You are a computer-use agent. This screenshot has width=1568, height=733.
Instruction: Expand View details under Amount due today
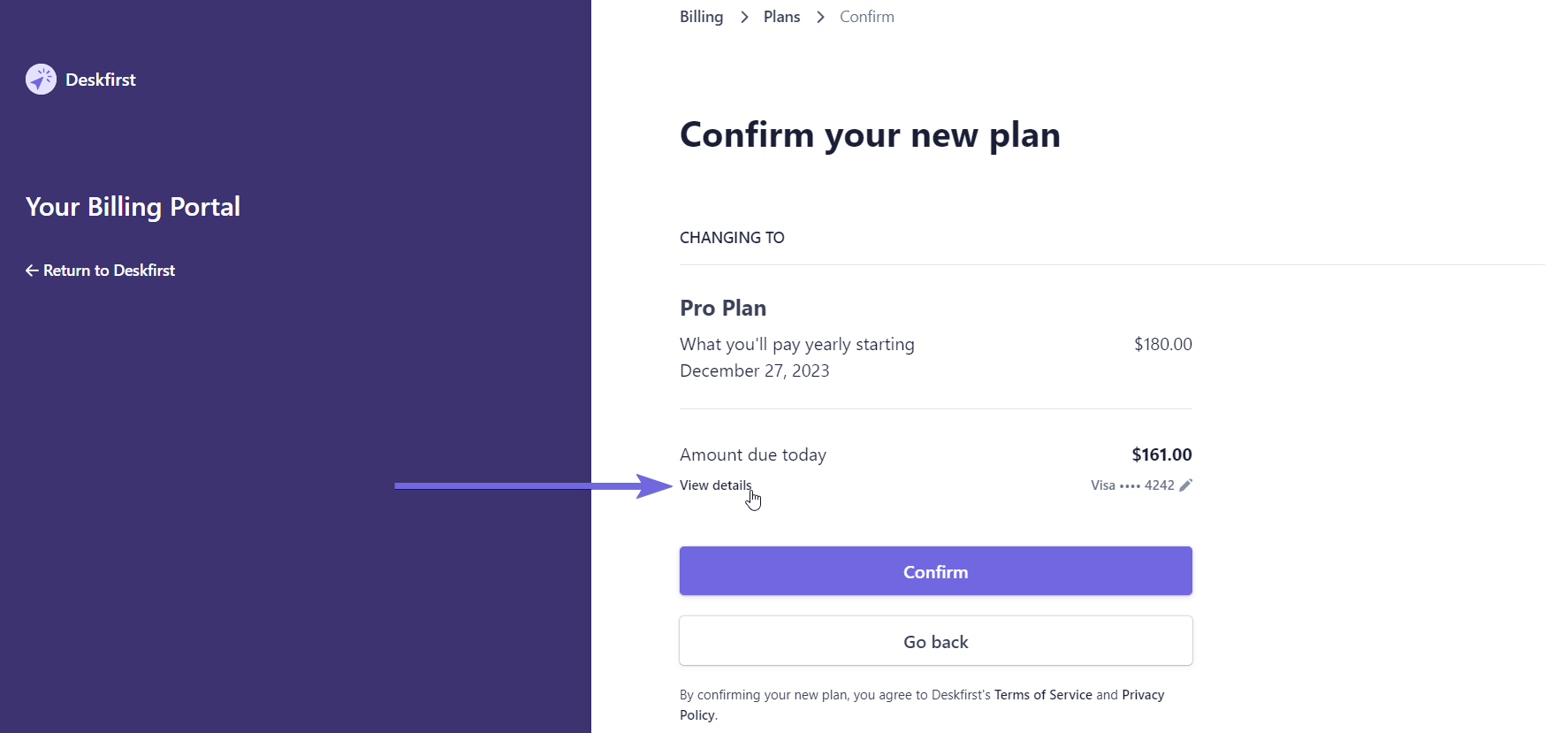click(x=715, y=485)
